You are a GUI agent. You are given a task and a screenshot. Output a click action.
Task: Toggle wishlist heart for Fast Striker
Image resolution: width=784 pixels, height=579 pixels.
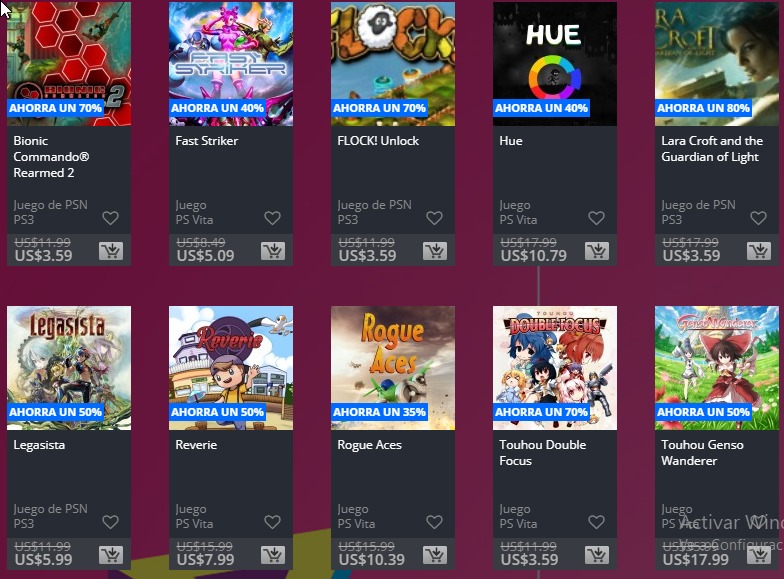click(272, 218)
